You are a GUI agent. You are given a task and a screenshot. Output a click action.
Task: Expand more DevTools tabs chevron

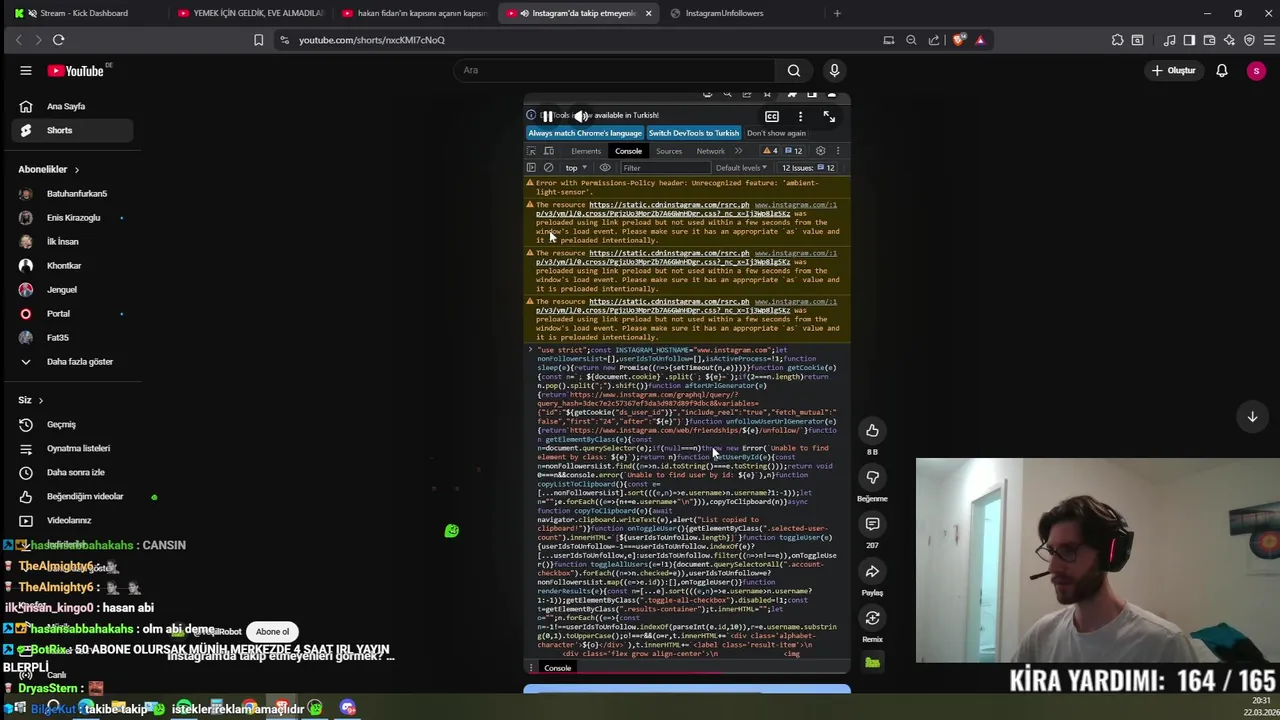pos(739,151)
